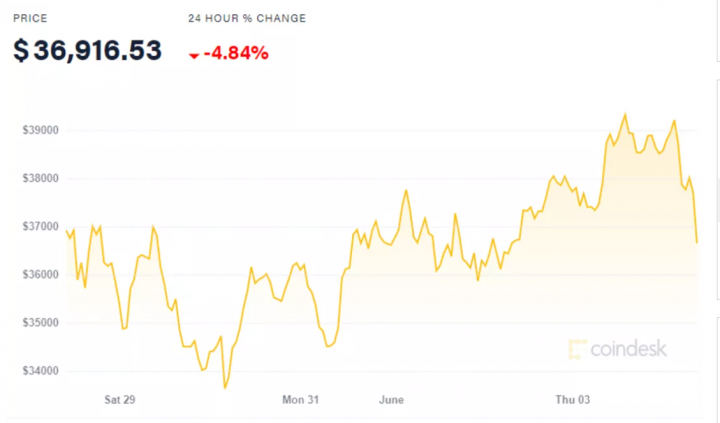Click the 24 HOUR % CHANGE label
The image size is (720, 423).
pyautogui.click(x=247, y=18)
